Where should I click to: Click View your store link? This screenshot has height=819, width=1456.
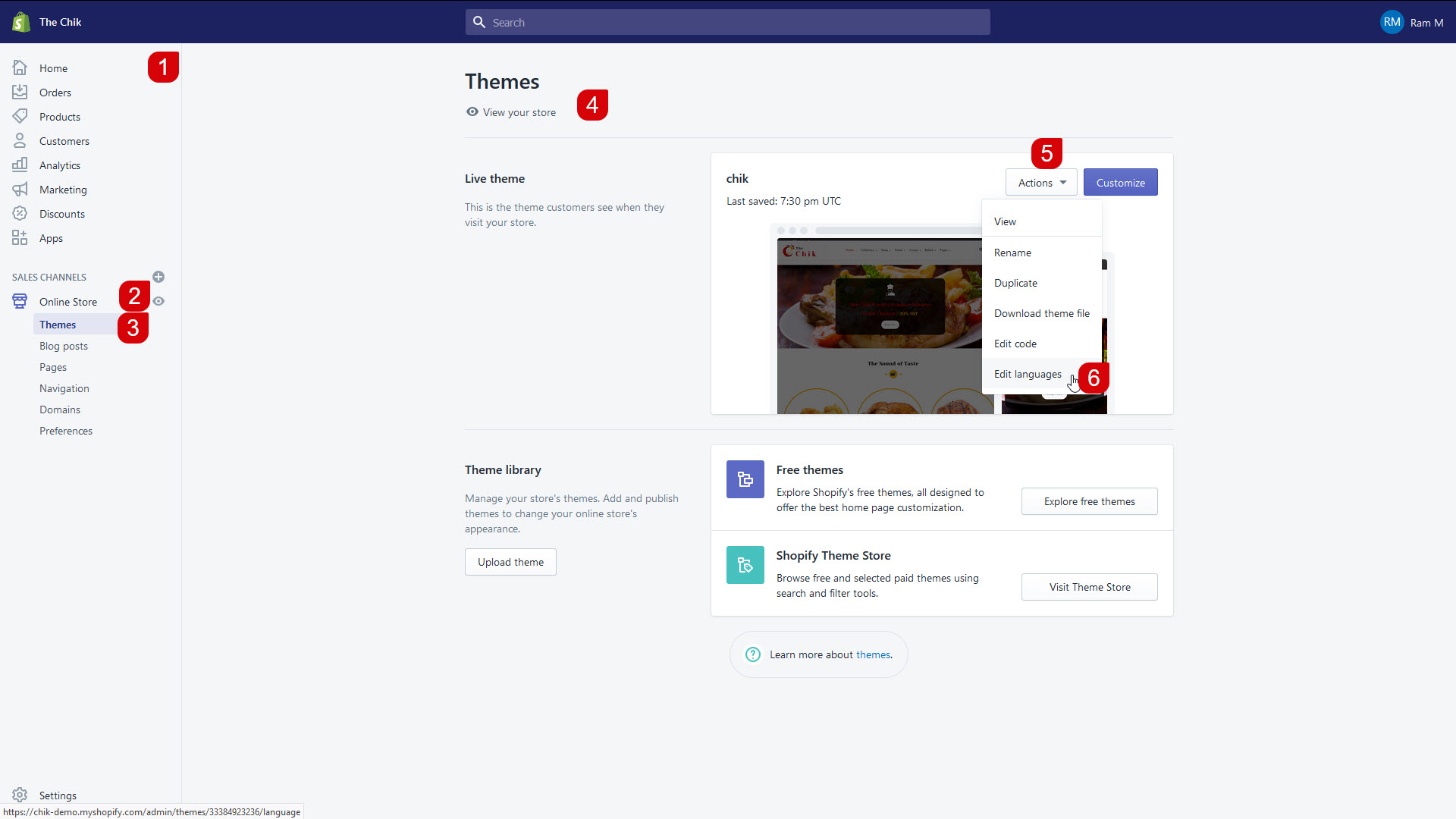(x=519, y=112)
